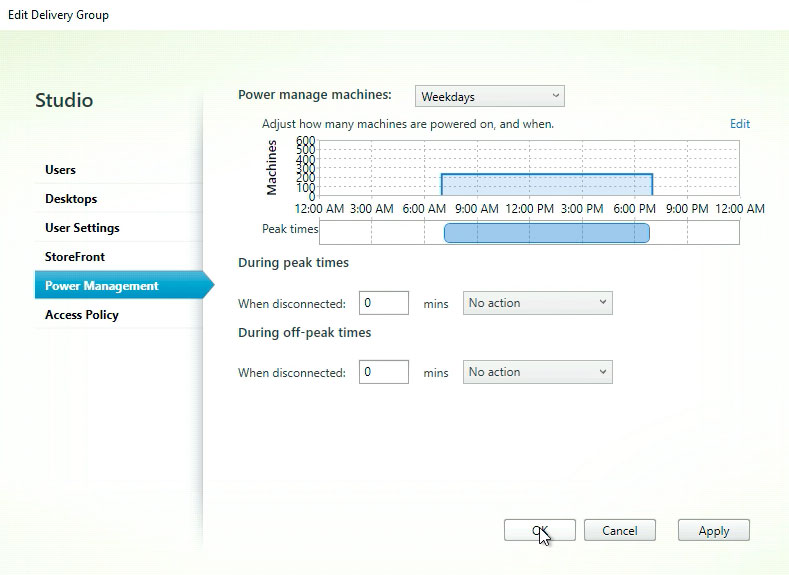This screenshot has width=789, height=575.
Task: Focus the peak times disconnected minutes field
Action: 383,303
